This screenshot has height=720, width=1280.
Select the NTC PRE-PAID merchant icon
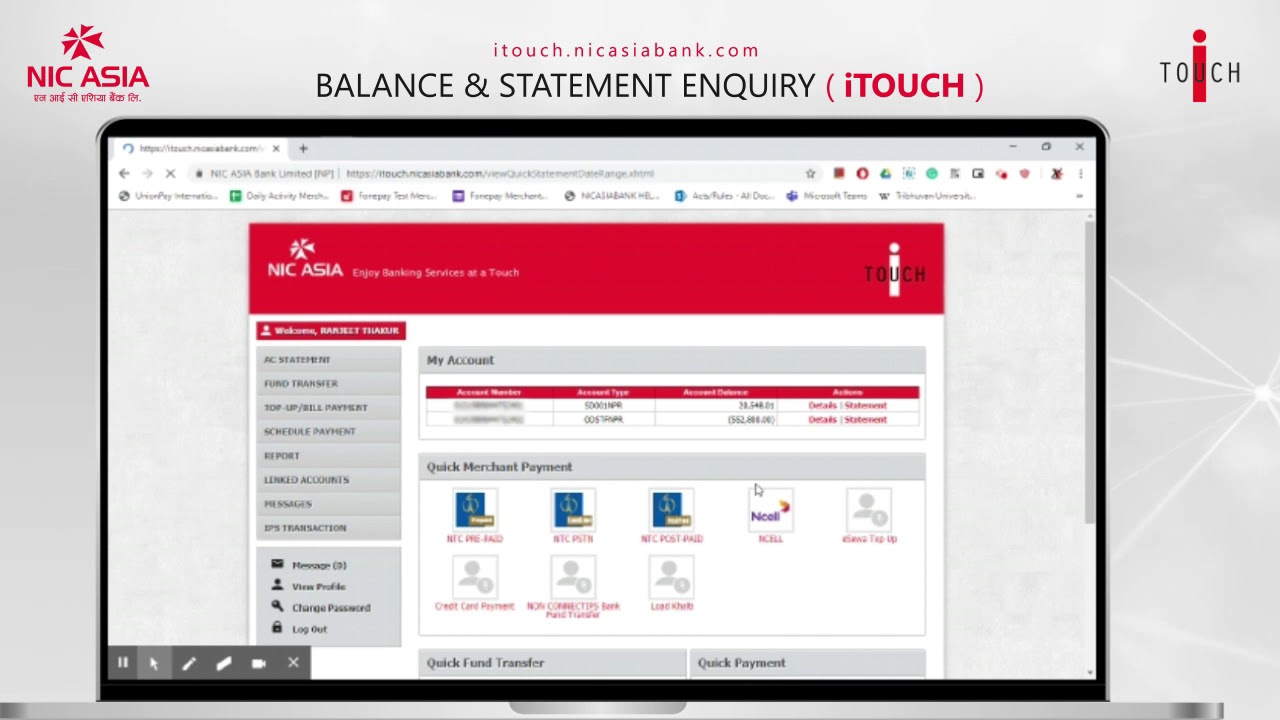[475, 510]
